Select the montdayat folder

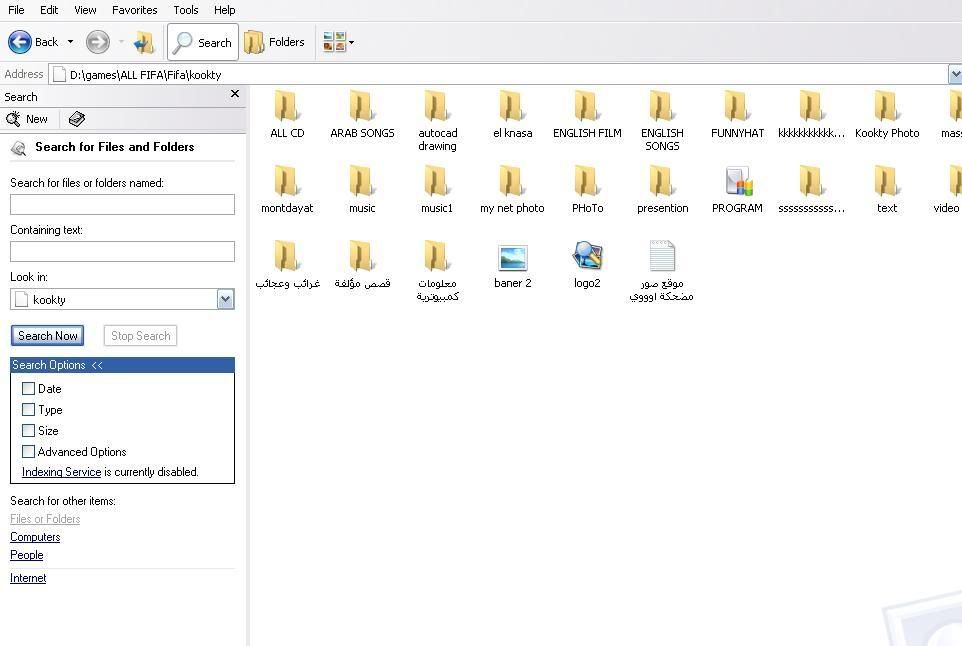287,190
